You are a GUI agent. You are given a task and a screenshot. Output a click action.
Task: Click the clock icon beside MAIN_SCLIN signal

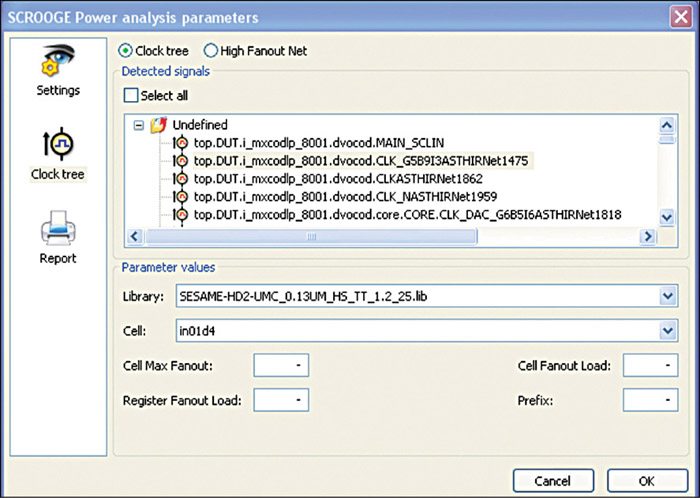point(181,143)
